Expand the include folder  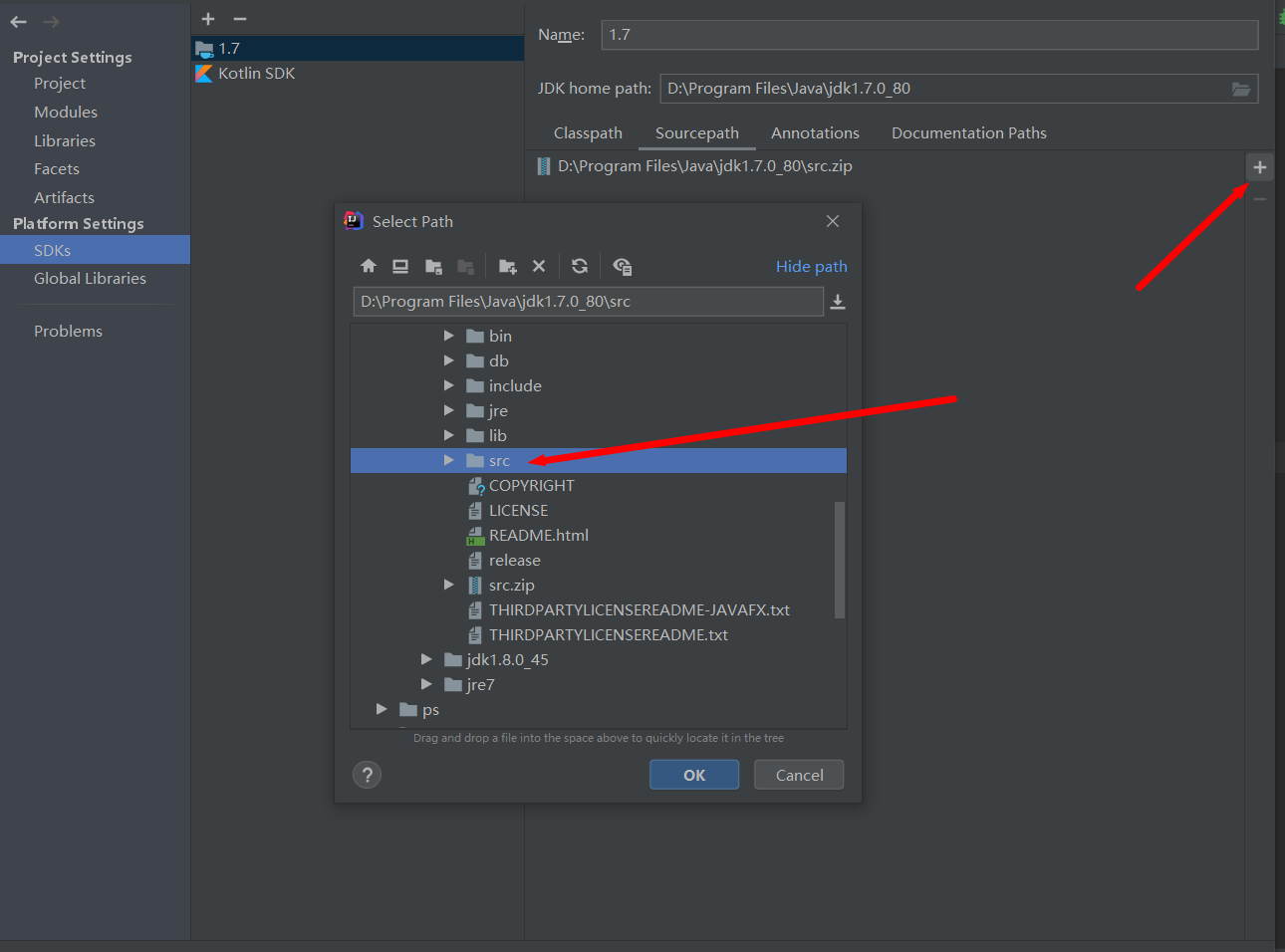(x=448, y=385)
